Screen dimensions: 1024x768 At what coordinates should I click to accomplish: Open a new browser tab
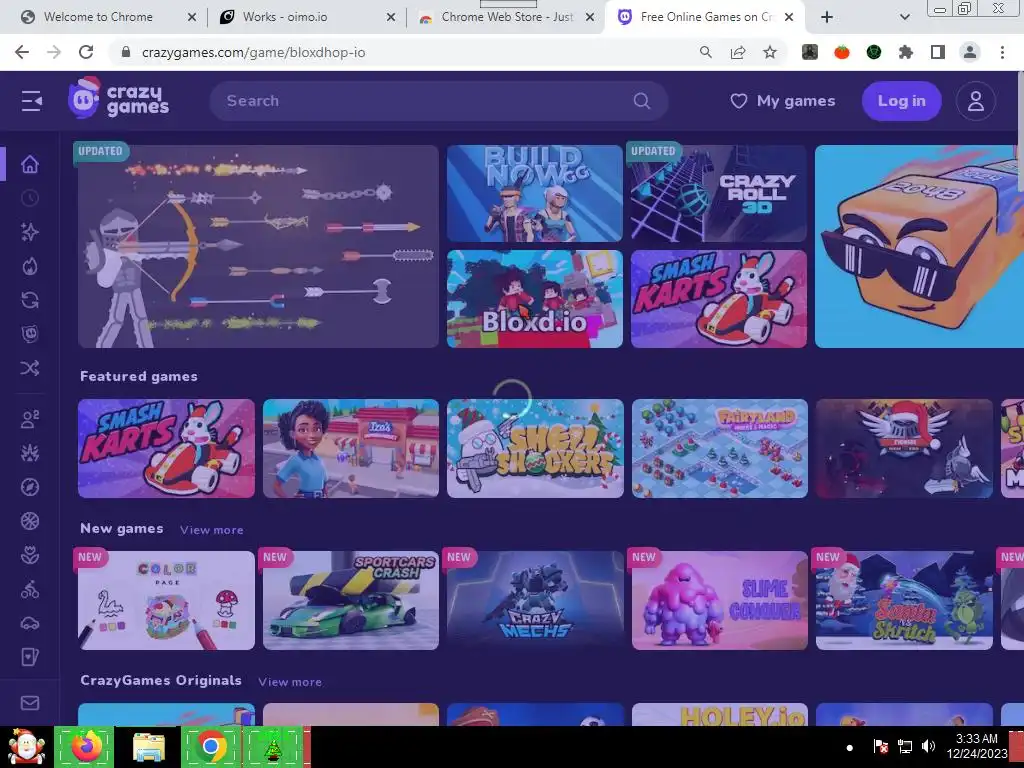[827, 17]
